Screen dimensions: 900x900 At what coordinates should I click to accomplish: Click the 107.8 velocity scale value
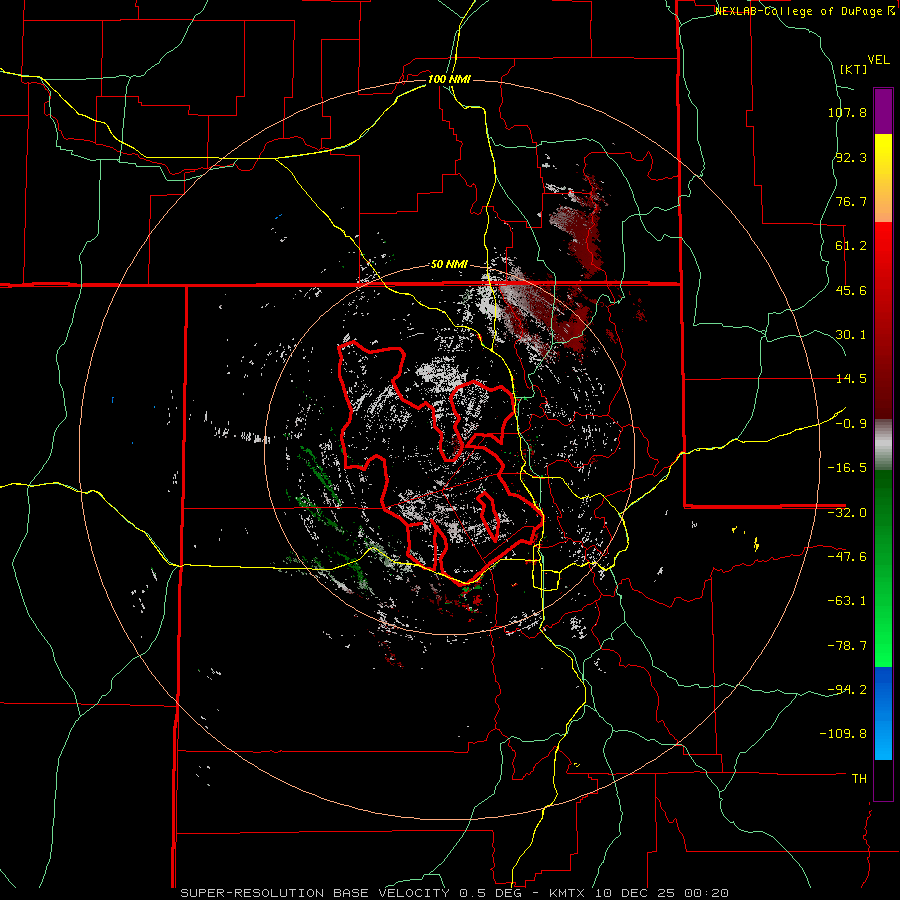click(x=847, y=112)
